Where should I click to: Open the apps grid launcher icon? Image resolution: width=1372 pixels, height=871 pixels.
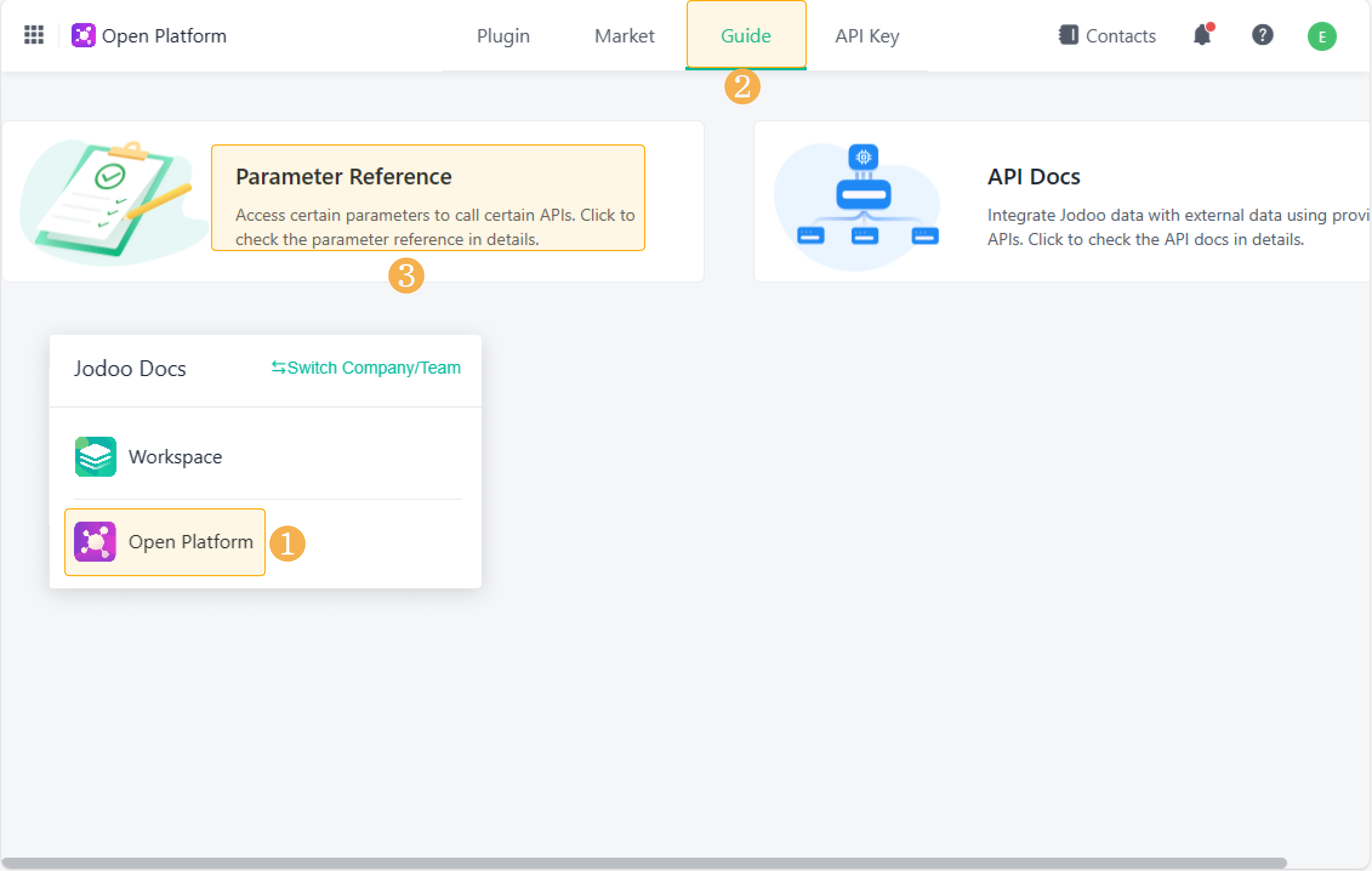(34, 35)
